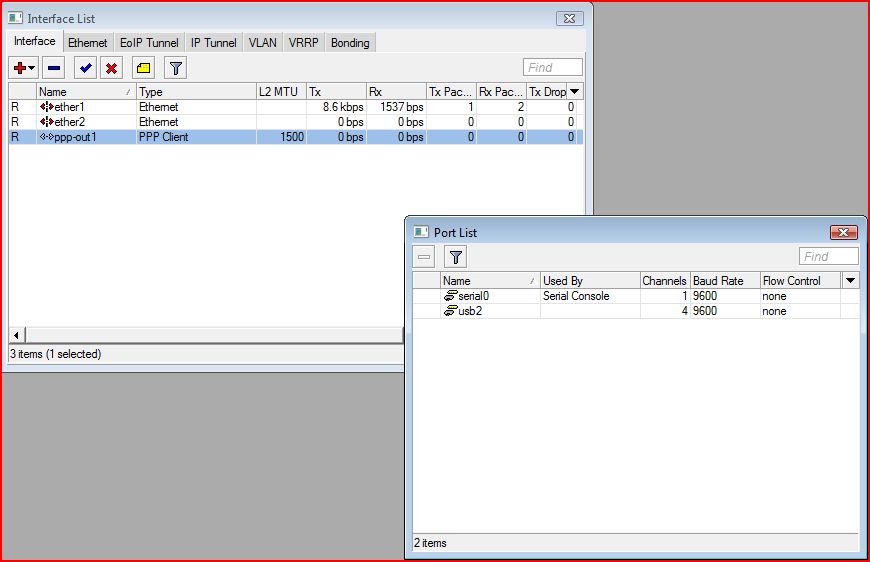Viewport: 870px width, 562px height.
Task: Click the yellow comment note icon
Action: tap(143, 68)
